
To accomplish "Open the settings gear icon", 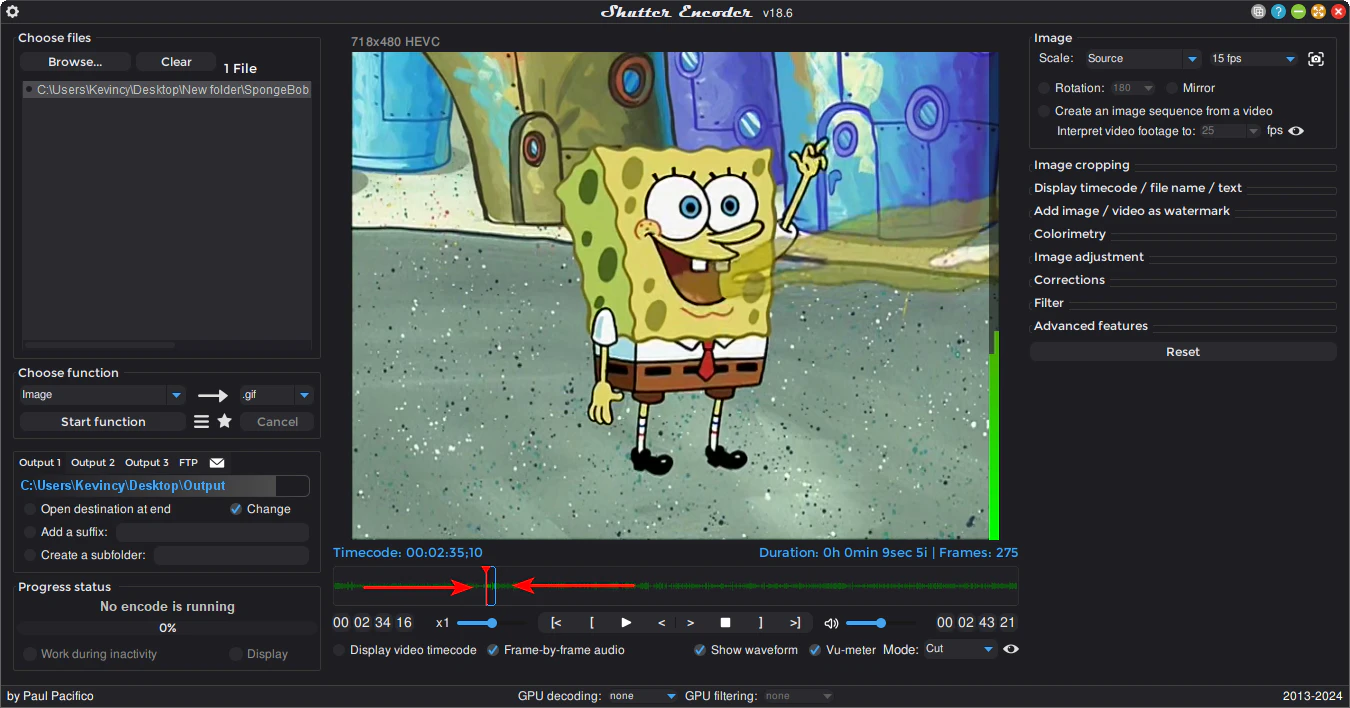I will tap(13, 12).
